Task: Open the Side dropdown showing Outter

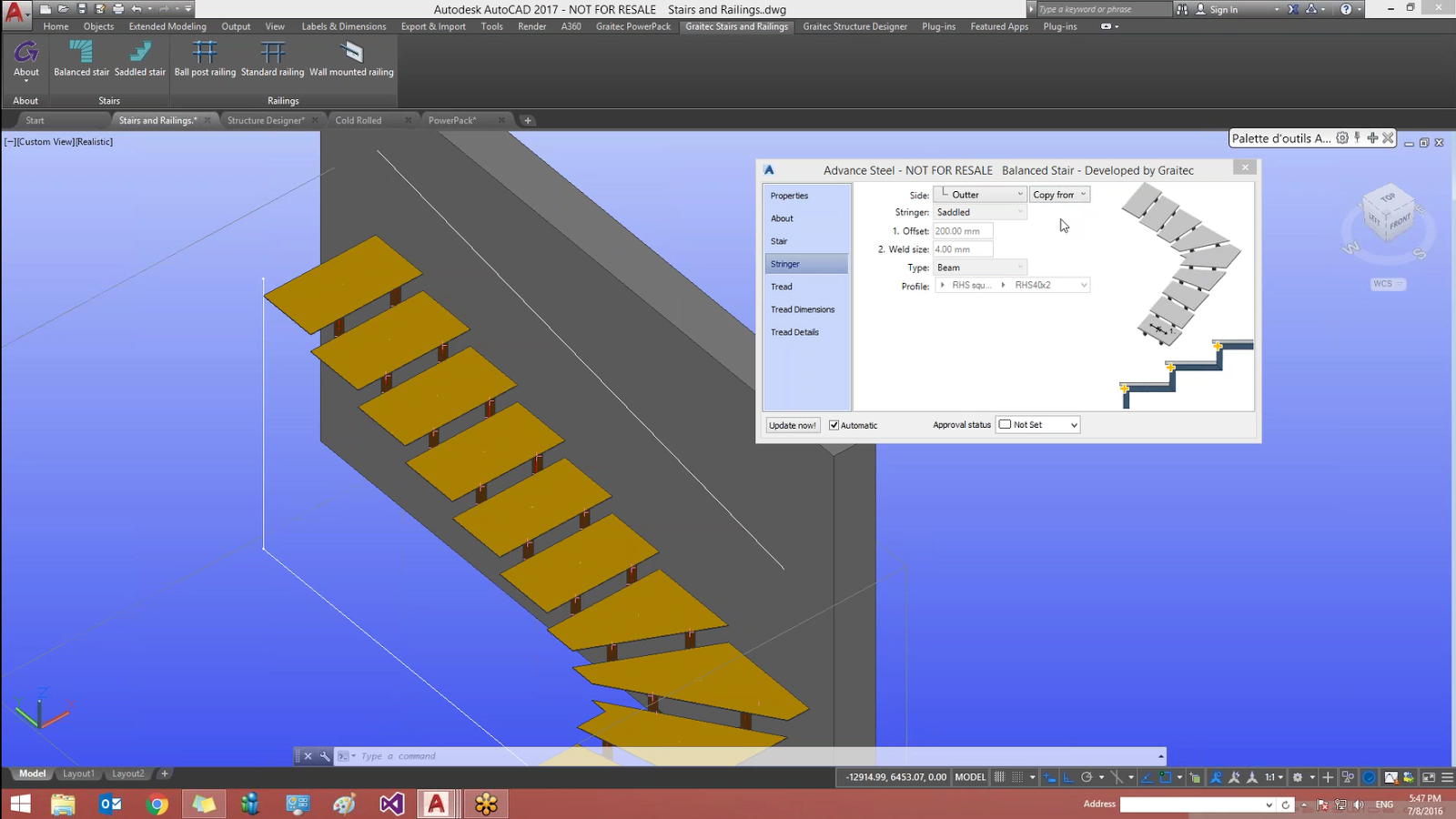Action: point(1019,194)
